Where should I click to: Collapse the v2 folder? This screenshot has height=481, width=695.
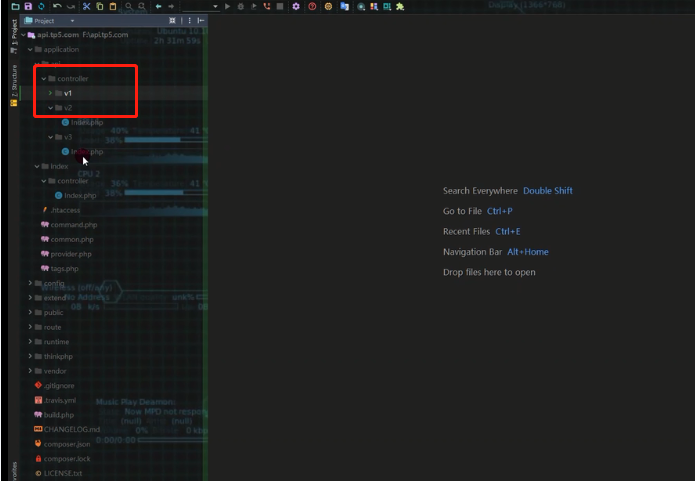pos(50,107)
